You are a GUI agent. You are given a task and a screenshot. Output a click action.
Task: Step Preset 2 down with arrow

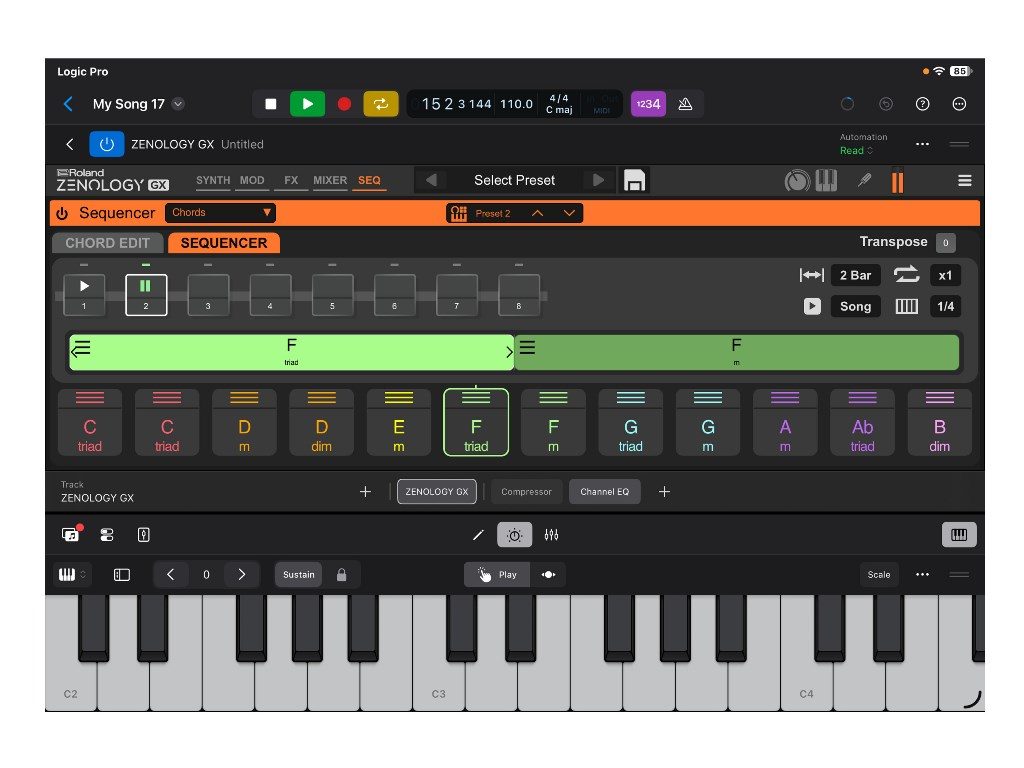pyautogui.click(x=569, y=214)
